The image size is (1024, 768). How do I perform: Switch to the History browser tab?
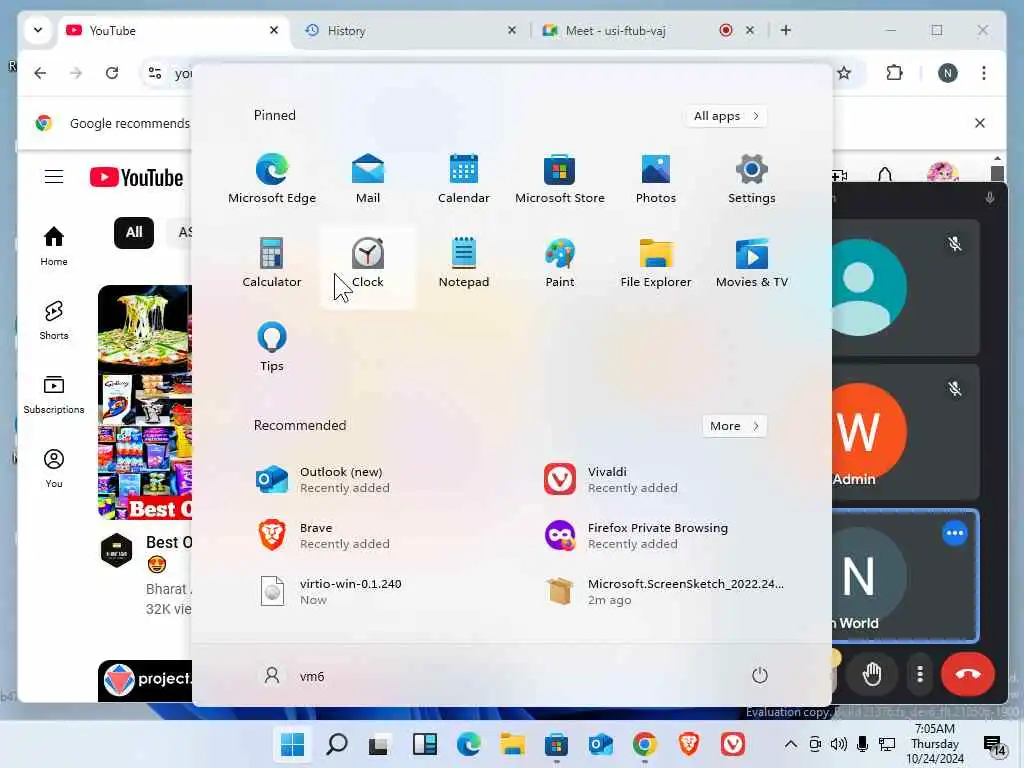411,31
